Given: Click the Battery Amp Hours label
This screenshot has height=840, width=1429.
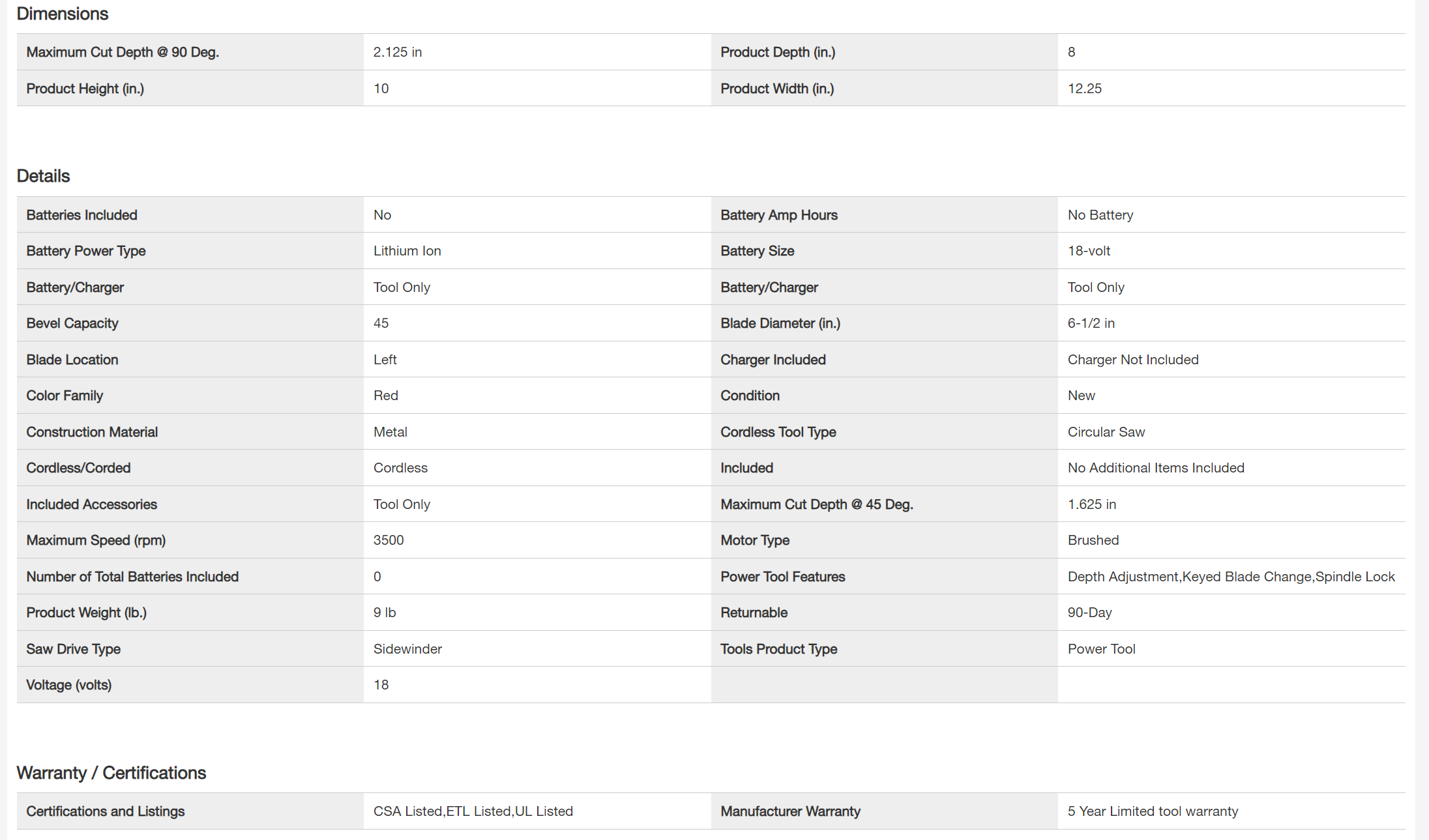Looking at the screenshot, I should pyautogui.click(x=779, y=215).
